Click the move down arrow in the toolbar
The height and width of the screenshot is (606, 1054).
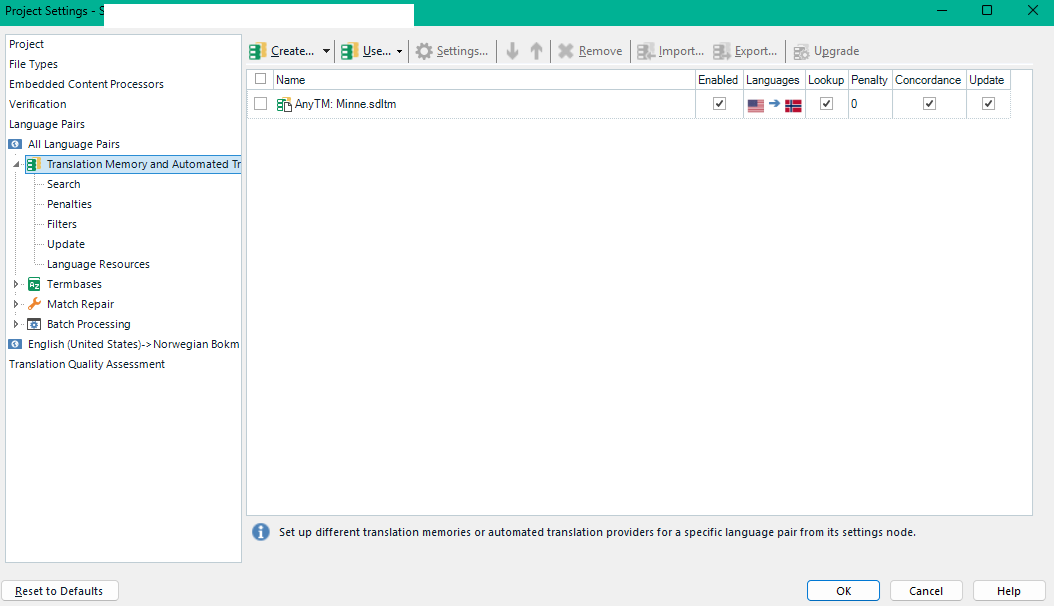pos(511,51)
